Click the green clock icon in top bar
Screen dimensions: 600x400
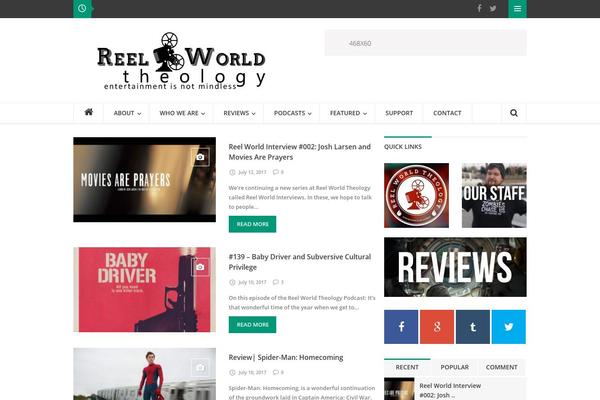(x=82, y=8)
